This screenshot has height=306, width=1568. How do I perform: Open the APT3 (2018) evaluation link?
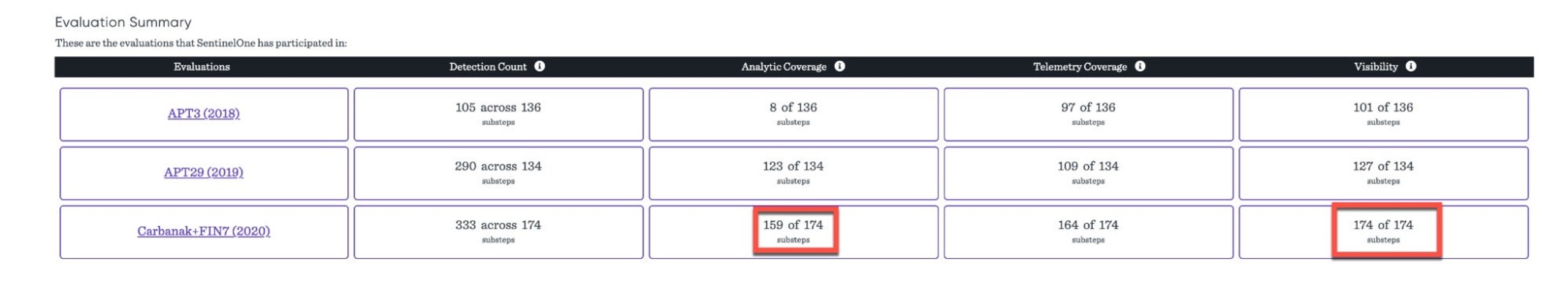(203, 113)
